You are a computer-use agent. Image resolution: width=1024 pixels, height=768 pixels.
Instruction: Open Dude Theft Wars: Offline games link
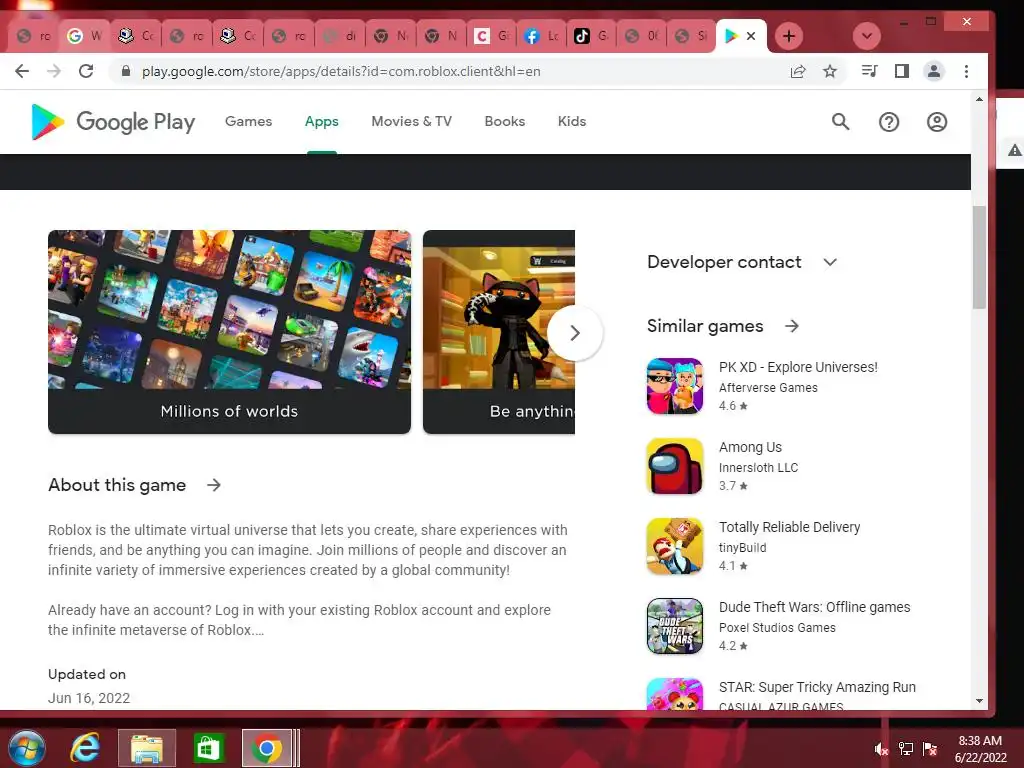click(814, 607)
